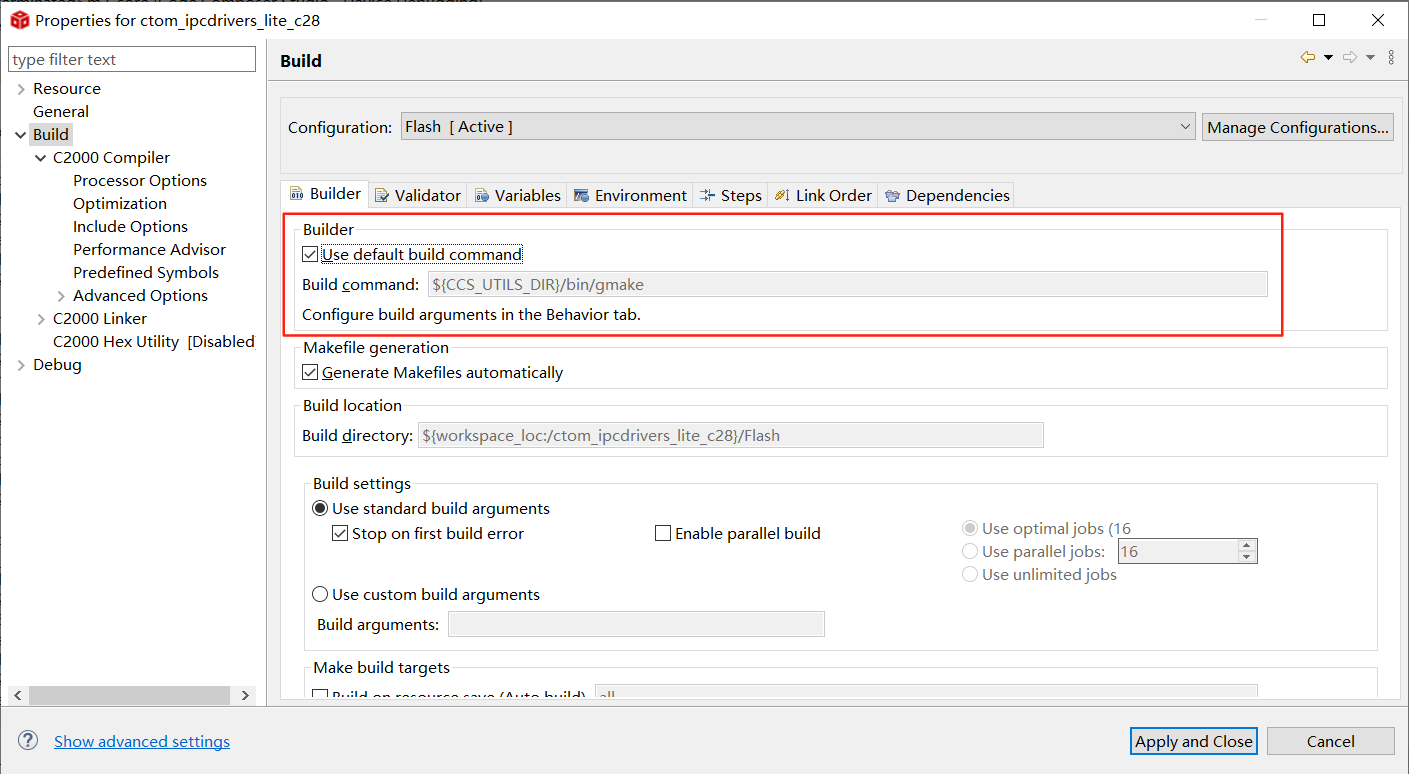Select the Steps tab
1409x774 pixels.
tap(730, 195)
